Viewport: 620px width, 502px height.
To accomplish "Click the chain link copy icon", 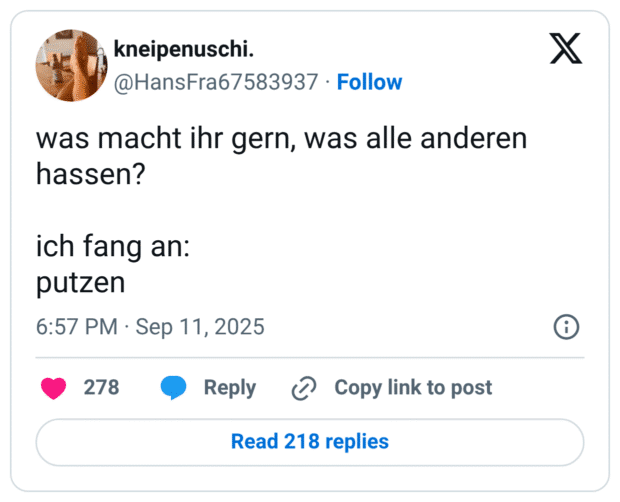I will point(303,388).
